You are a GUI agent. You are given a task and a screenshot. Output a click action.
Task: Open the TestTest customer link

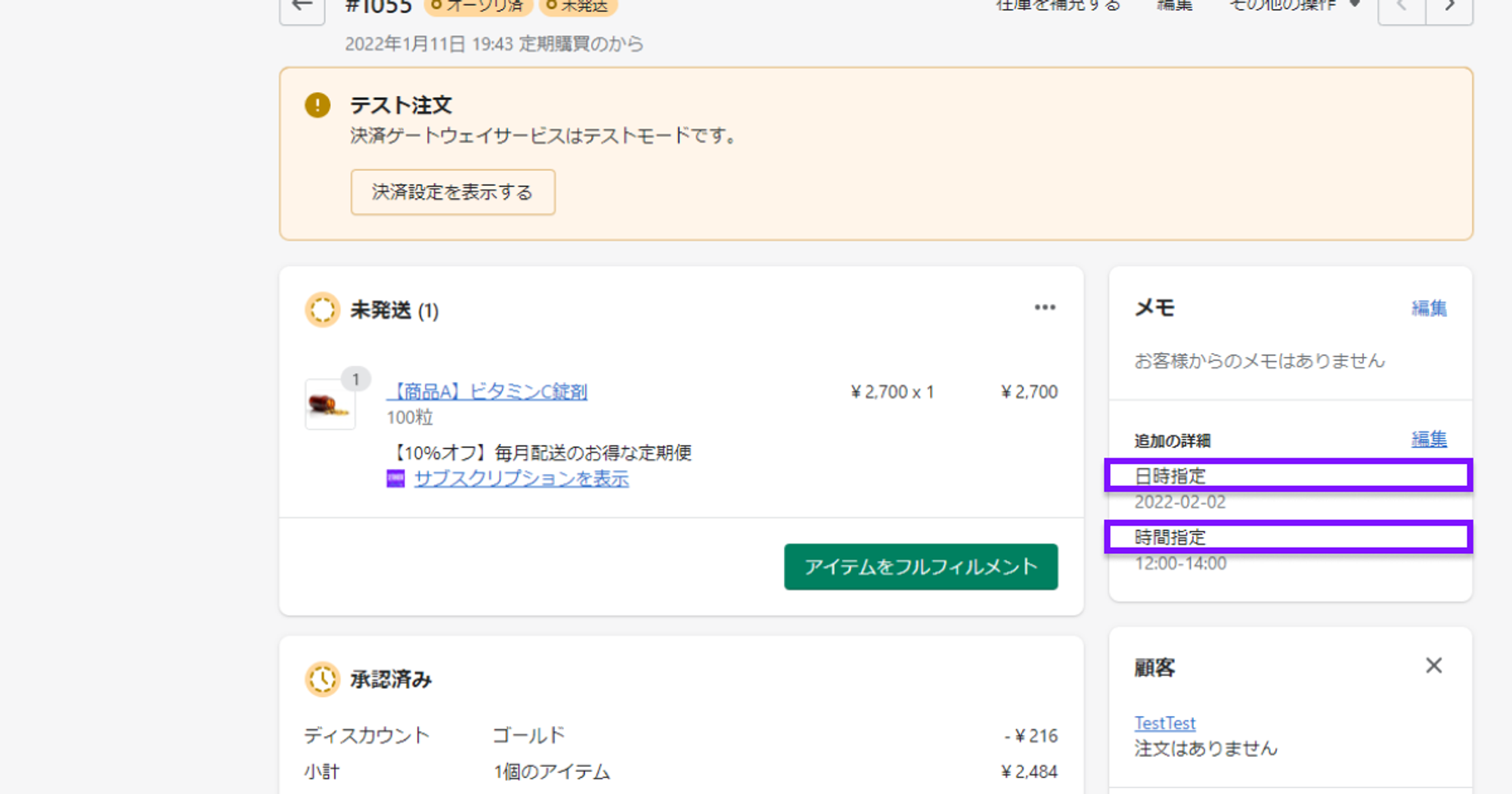click(x=1164, y=723)
